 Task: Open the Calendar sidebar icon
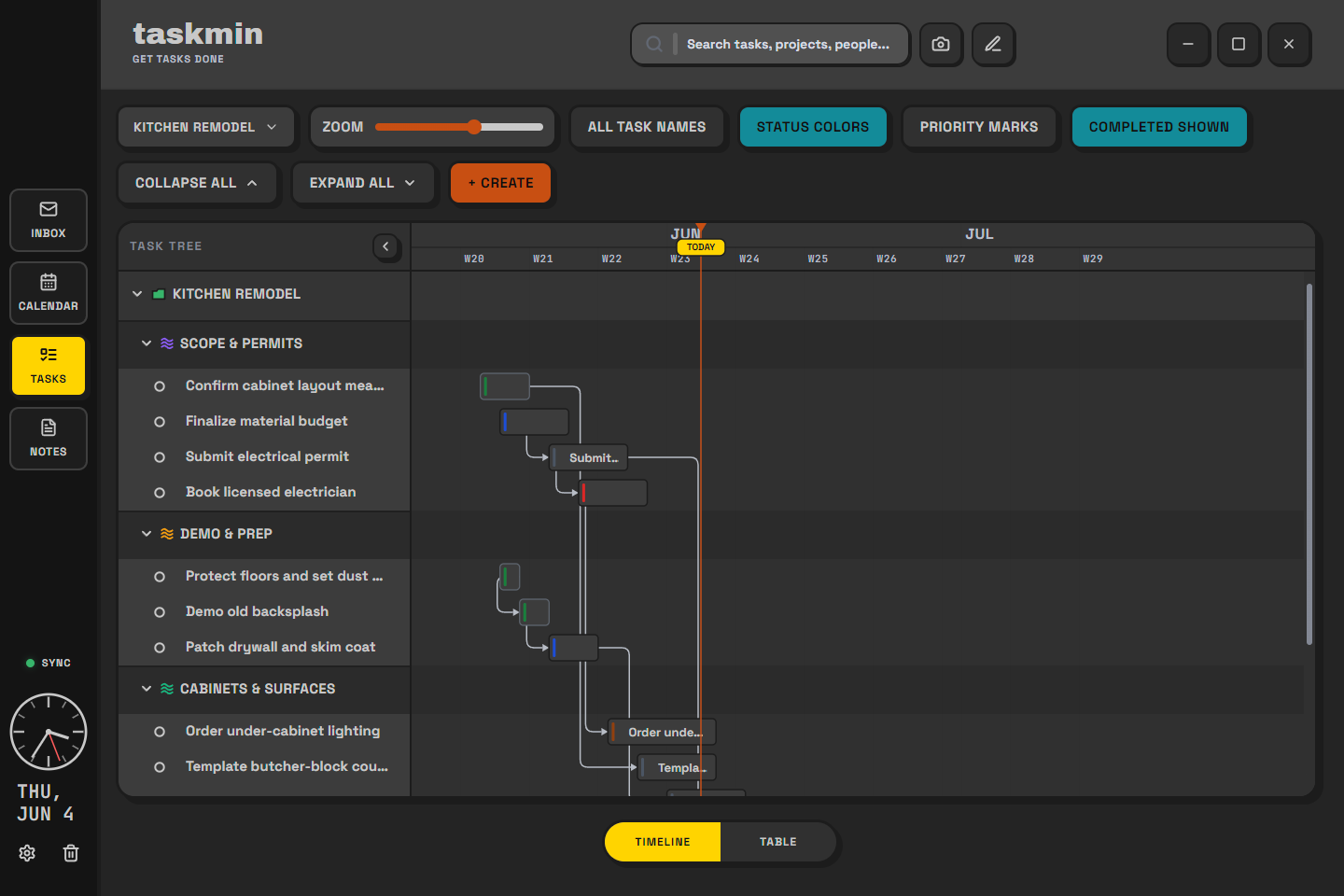click(49, 293)
